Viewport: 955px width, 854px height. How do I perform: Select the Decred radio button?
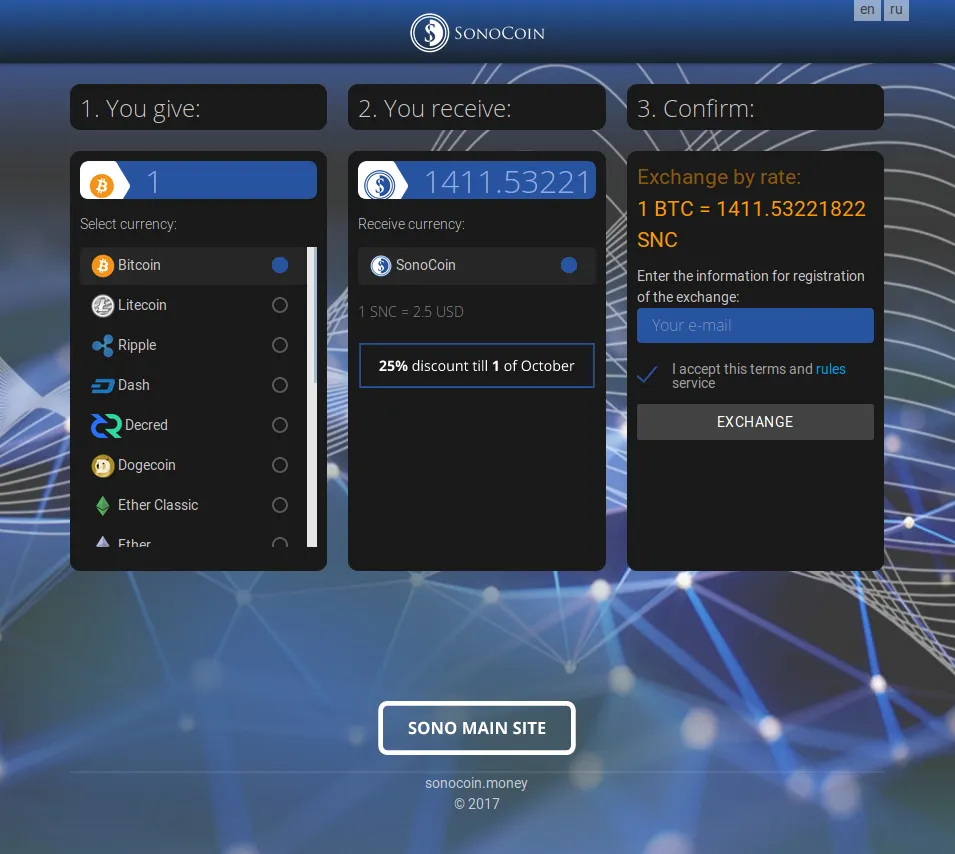[280, 425]
